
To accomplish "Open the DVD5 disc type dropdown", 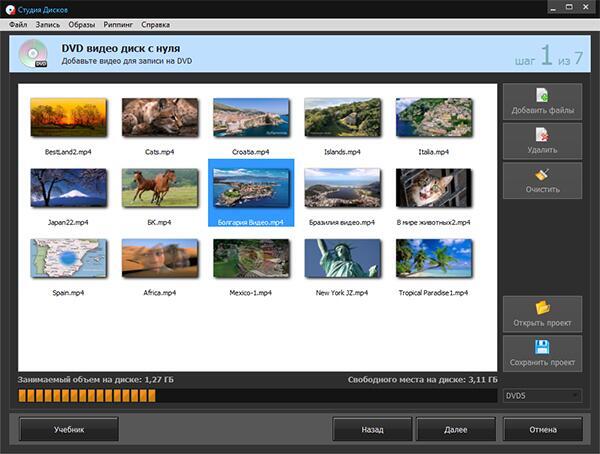I will [x=542, y=396].
